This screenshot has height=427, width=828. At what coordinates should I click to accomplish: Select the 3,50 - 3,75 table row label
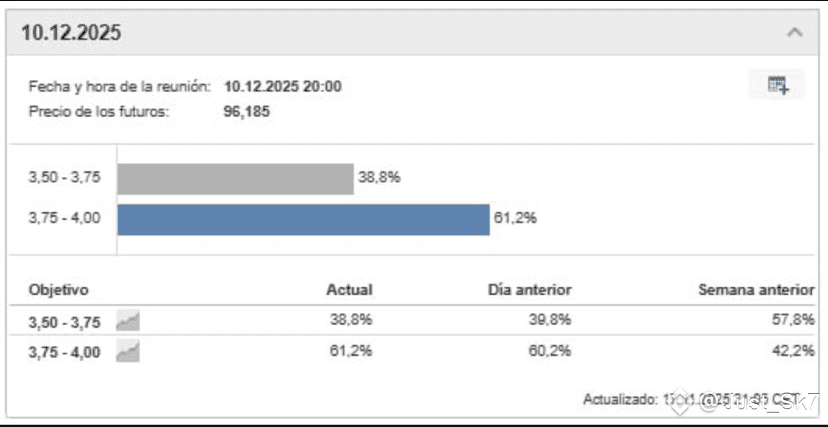click(x=64, y=322)
